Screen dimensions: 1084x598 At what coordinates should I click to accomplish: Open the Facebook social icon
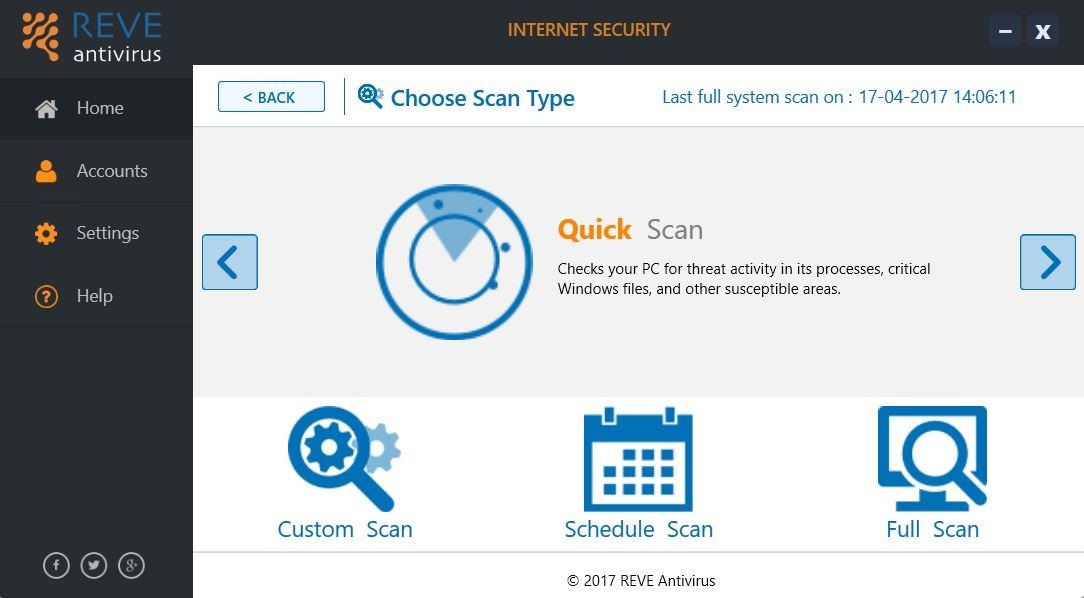tap(56, 566)
